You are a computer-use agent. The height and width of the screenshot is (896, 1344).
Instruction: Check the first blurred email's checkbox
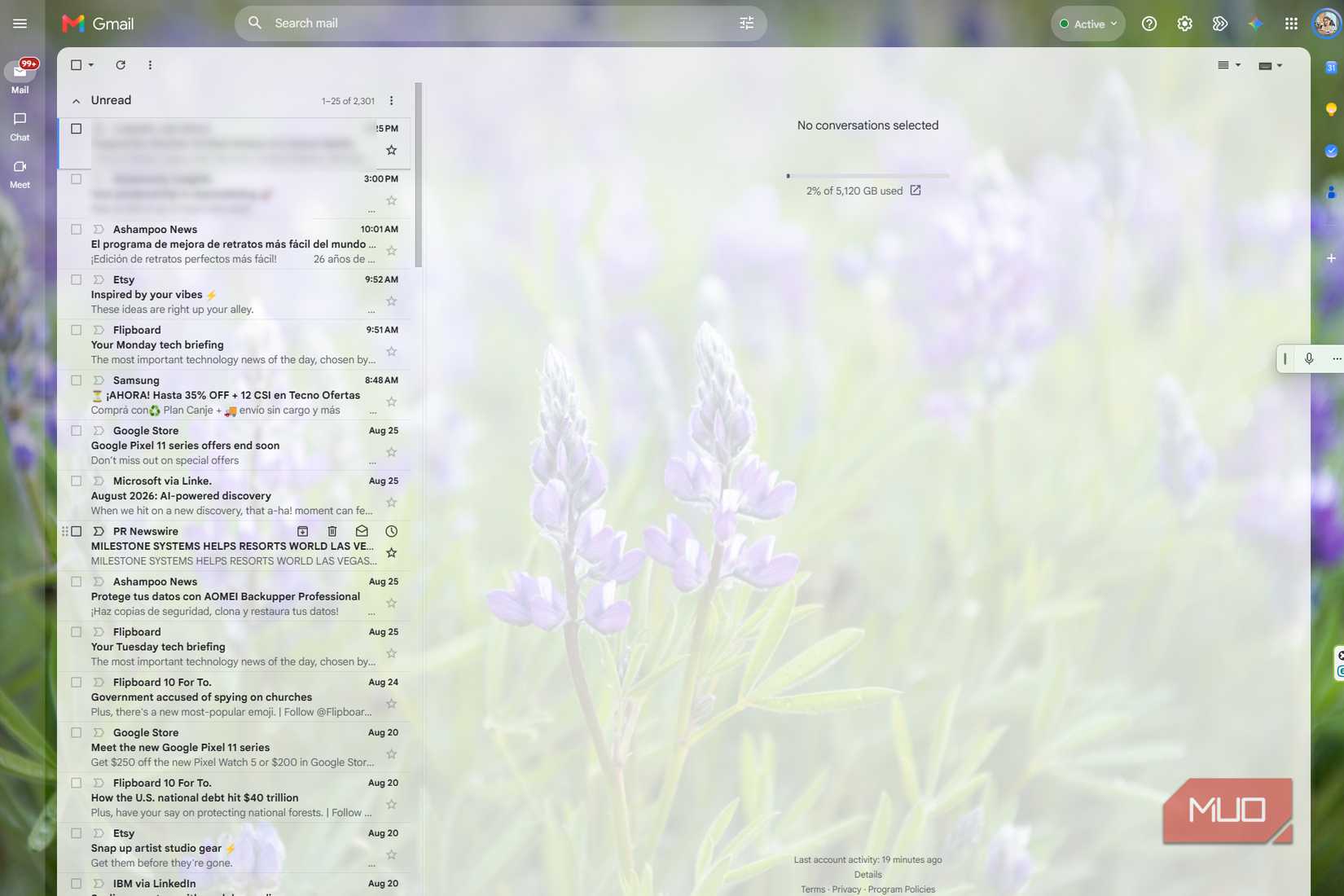tap(76, 129)
